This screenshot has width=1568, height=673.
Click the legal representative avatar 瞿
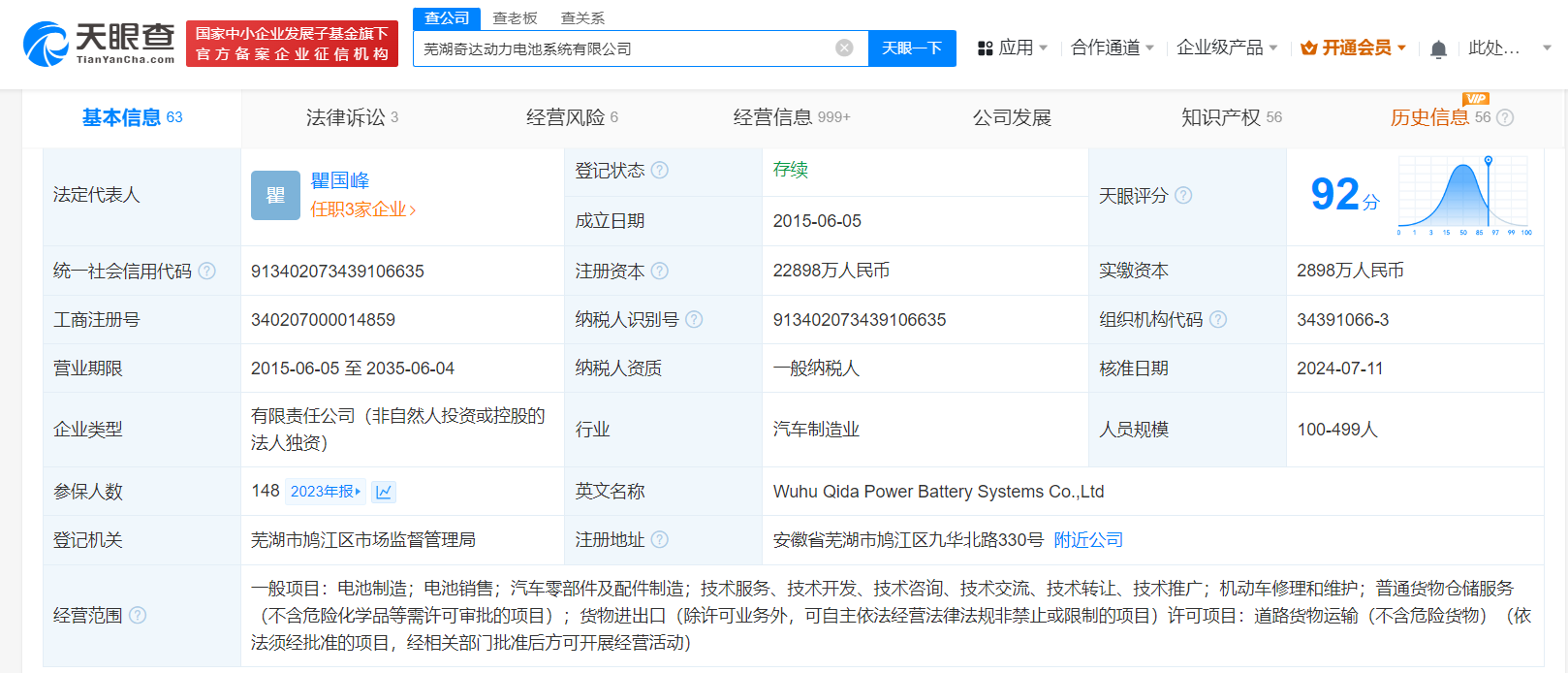275,195
